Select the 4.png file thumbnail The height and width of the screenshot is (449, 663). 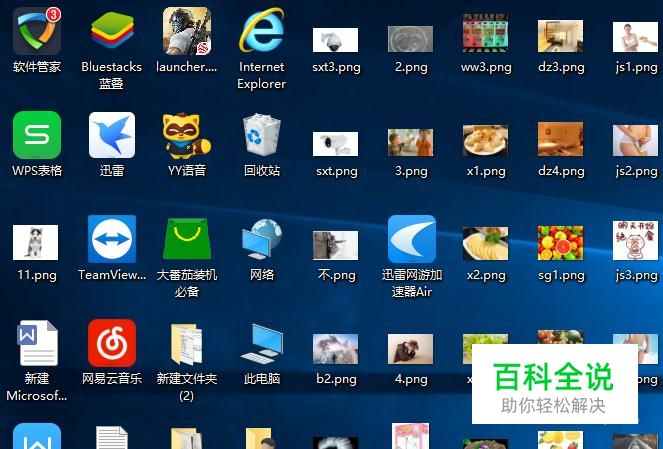pyautogui.click(x=411, y=349)
